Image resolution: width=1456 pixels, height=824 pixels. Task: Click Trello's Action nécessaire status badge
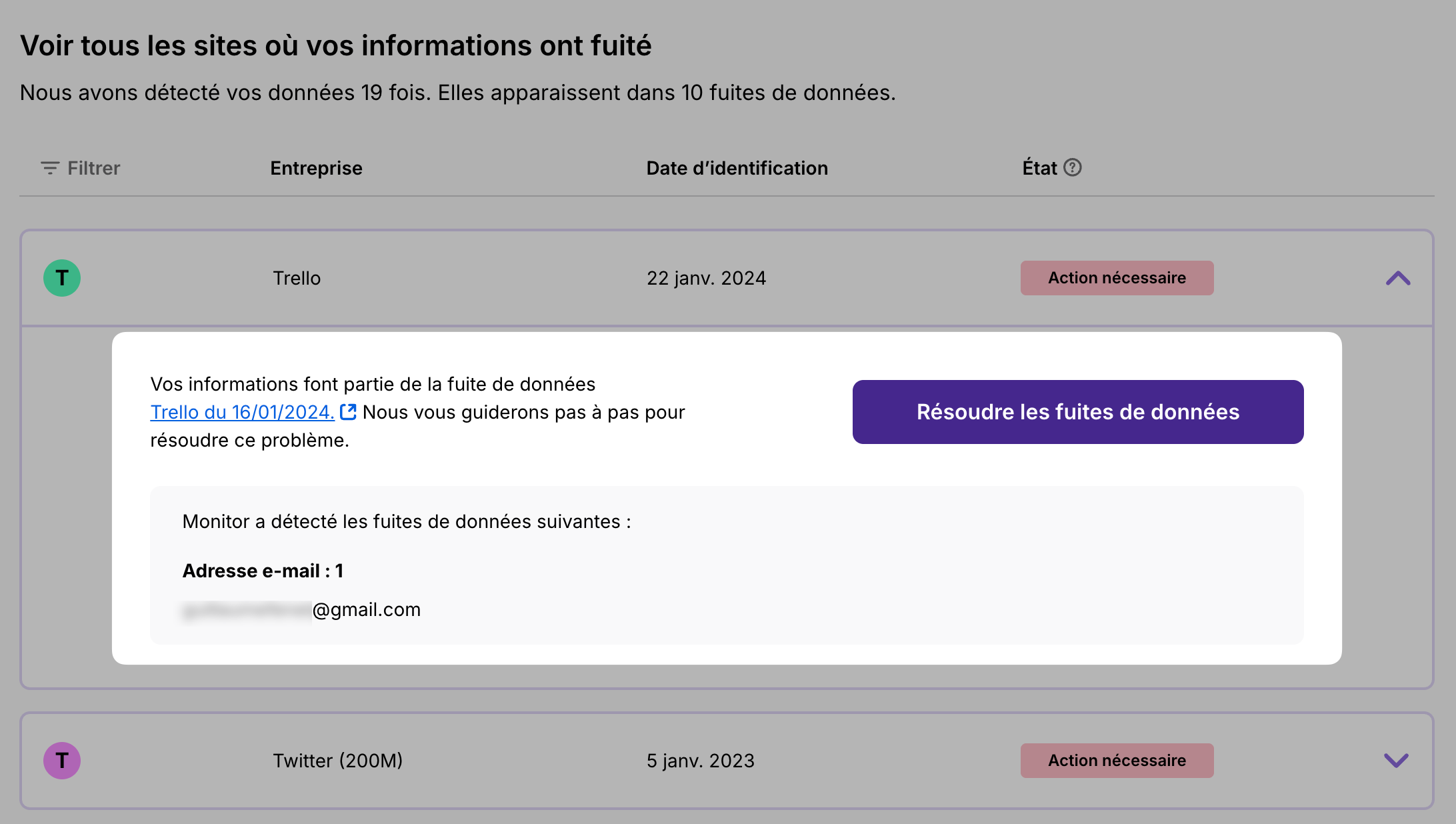coord(1117,278)
